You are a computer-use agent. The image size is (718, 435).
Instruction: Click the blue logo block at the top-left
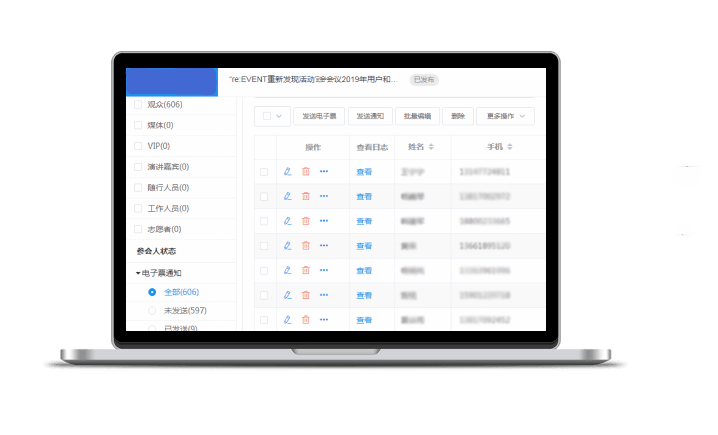[172, 82]
